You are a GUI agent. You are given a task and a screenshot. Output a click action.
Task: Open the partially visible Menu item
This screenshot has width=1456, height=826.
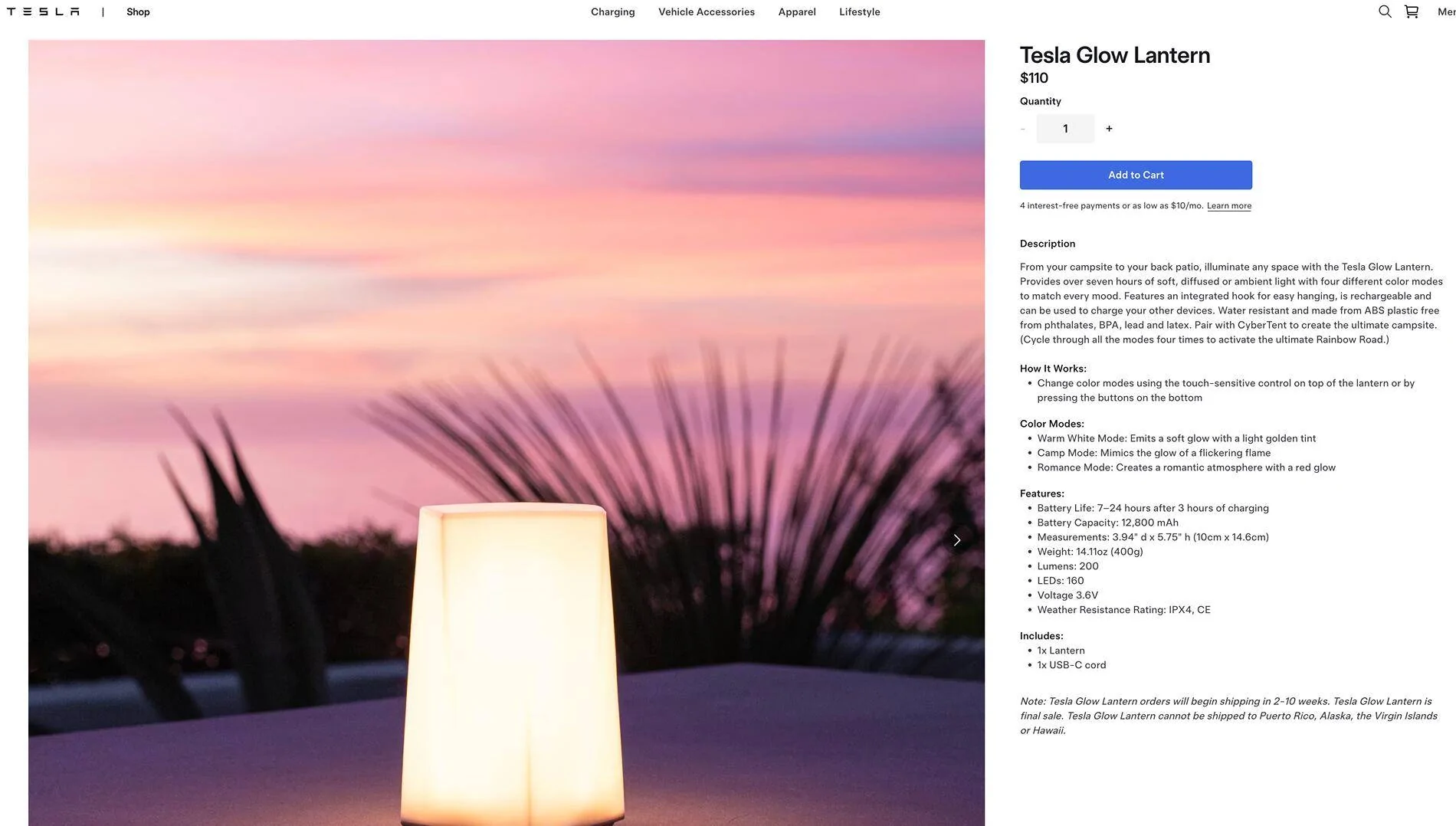coord(1446,11)
